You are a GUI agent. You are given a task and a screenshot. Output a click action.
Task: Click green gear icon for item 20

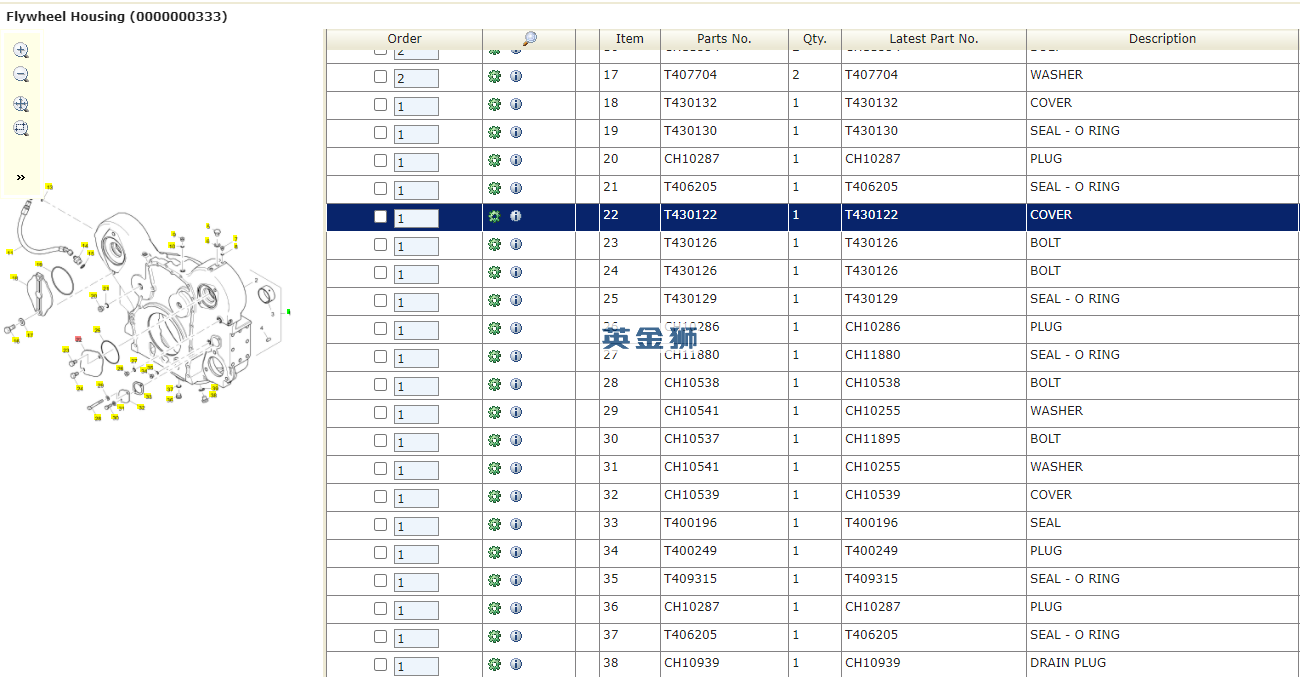pos(494,160)
